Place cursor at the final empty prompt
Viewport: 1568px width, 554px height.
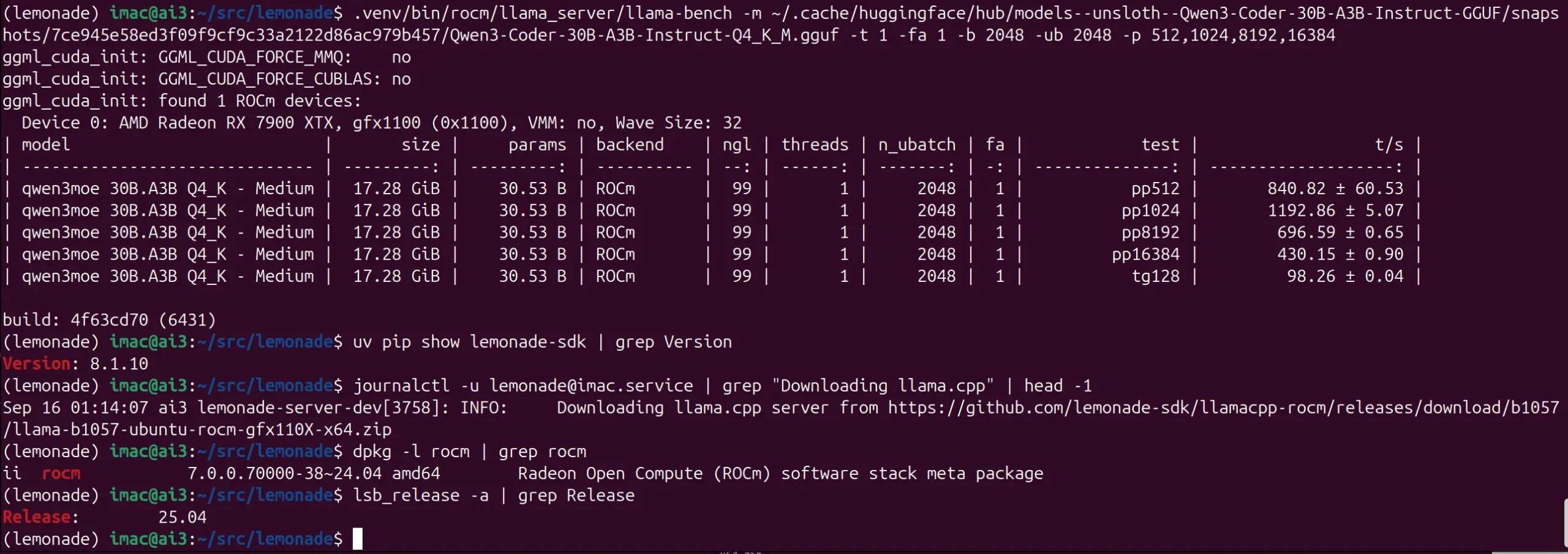click(x=358, y=539)
